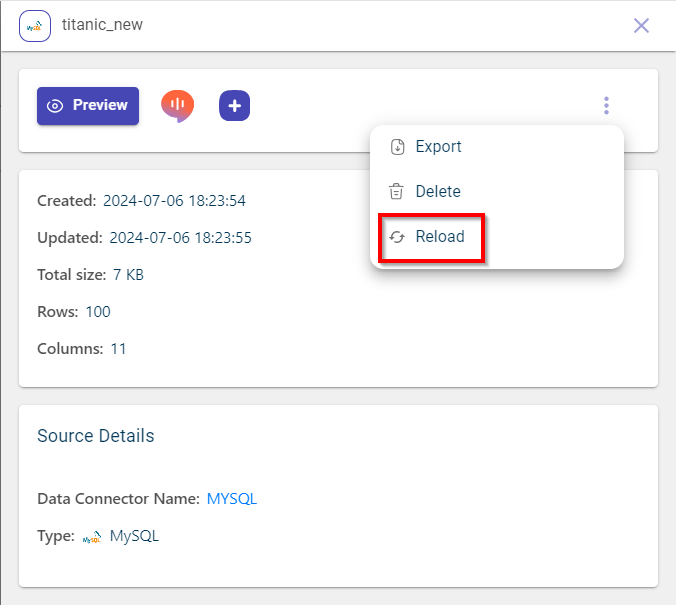The image size is (676, 605).
Task: Click the Rows count value 100
Action: [98, 312]
